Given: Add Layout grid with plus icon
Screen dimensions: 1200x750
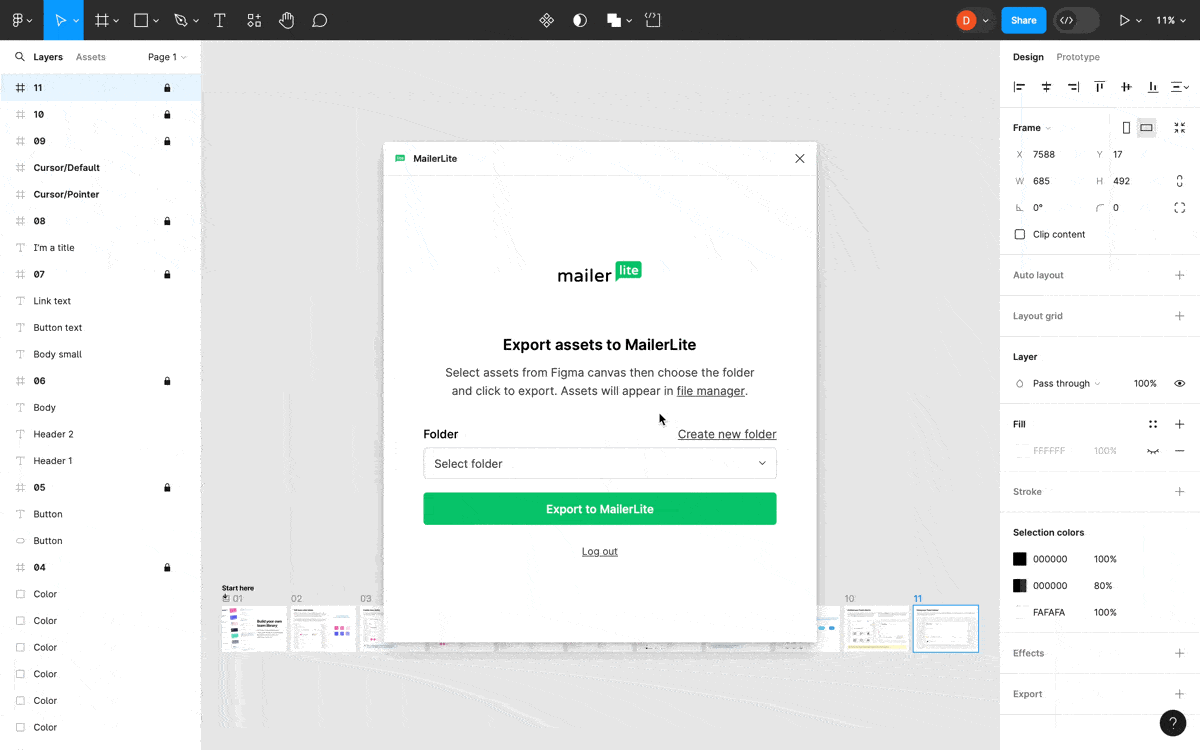Looking at the screenshot, I should click(1180, 316).
